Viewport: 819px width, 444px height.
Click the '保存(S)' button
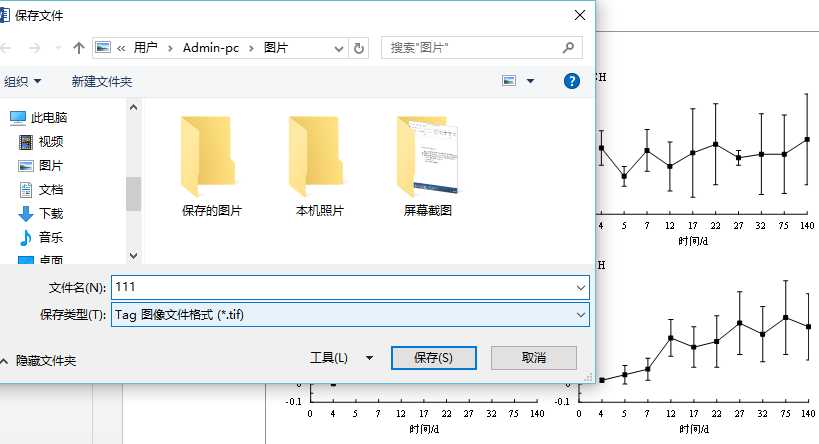[x=434, y=358]
